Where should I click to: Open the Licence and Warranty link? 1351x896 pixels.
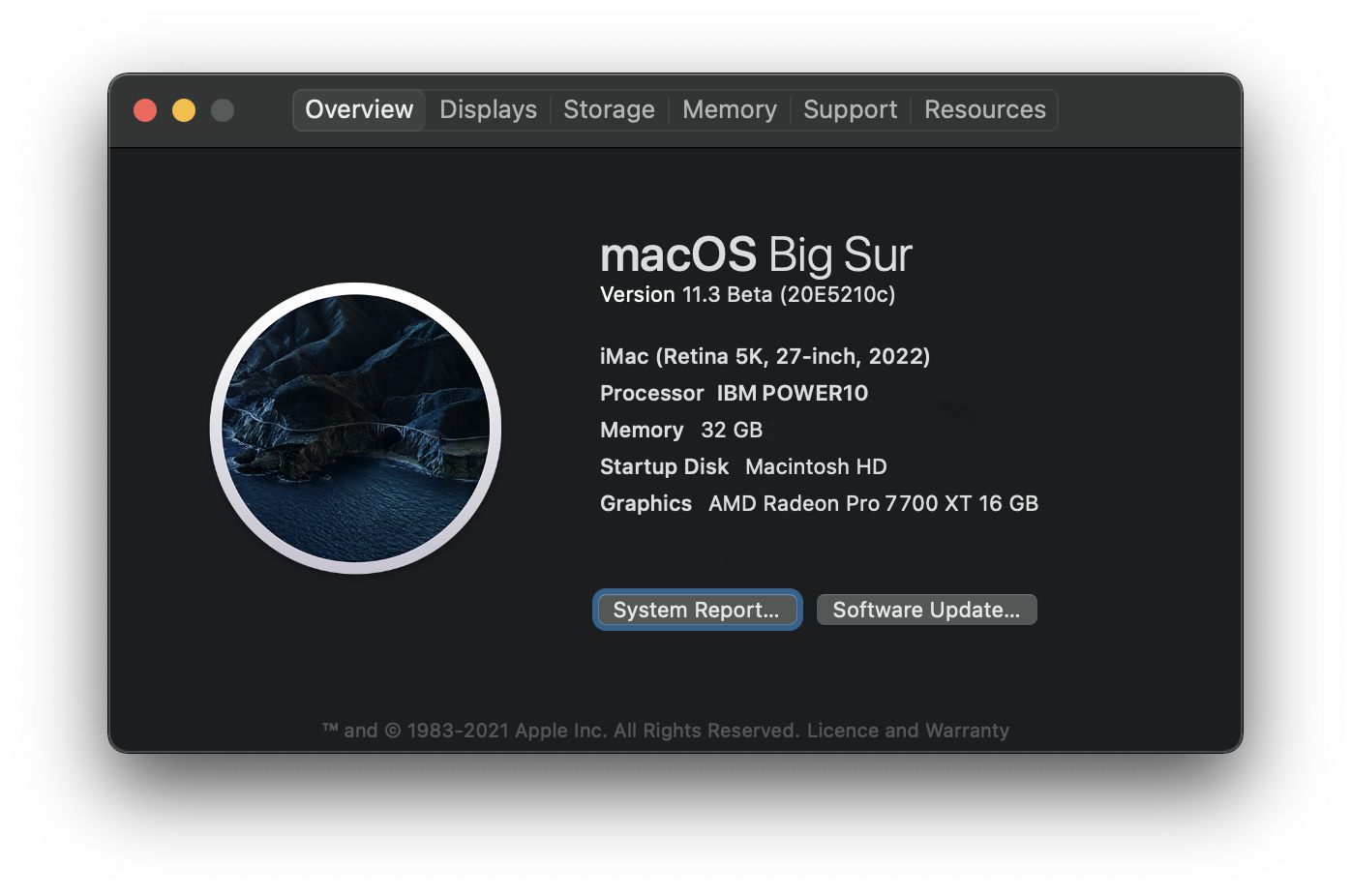click(x=908, y=731)
